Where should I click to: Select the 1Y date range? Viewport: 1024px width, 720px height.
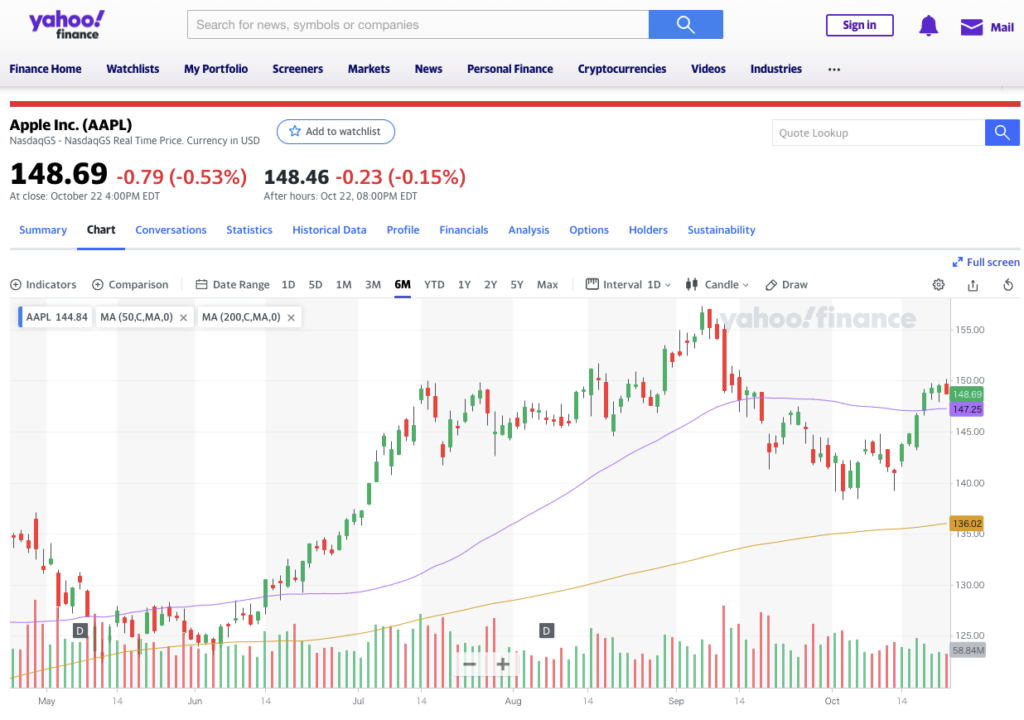tap(464, 285)
